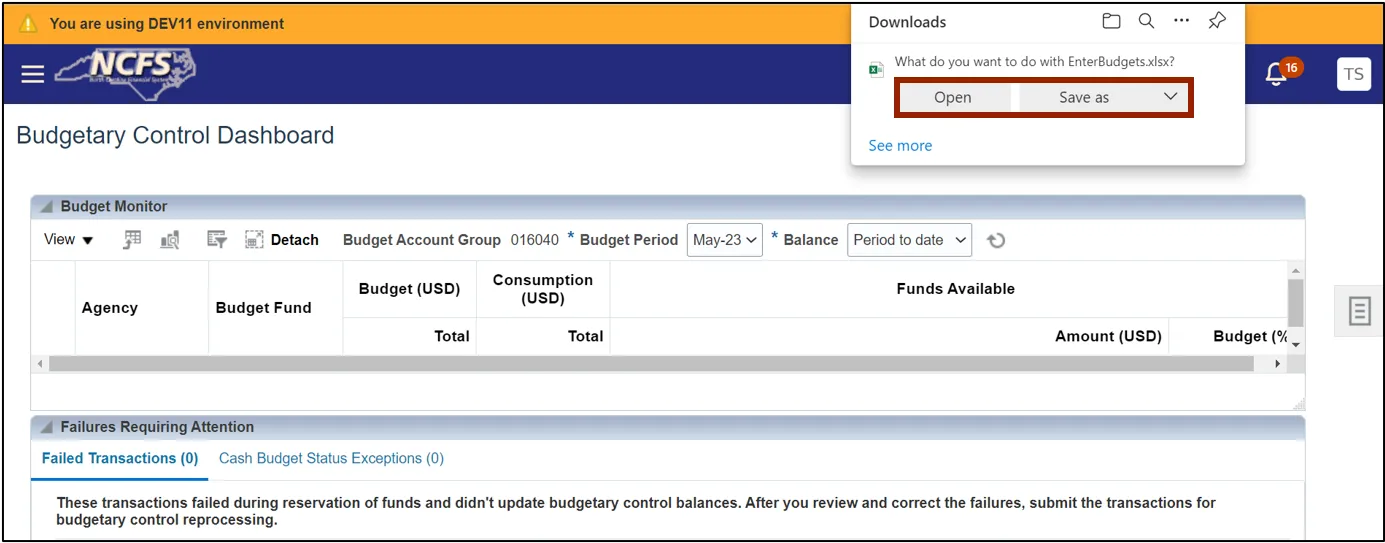The height and width of the screenshot is (543, 1385).
Task: Click the horizontal scrollbar right arrow
Action: tap(1277, 364)
